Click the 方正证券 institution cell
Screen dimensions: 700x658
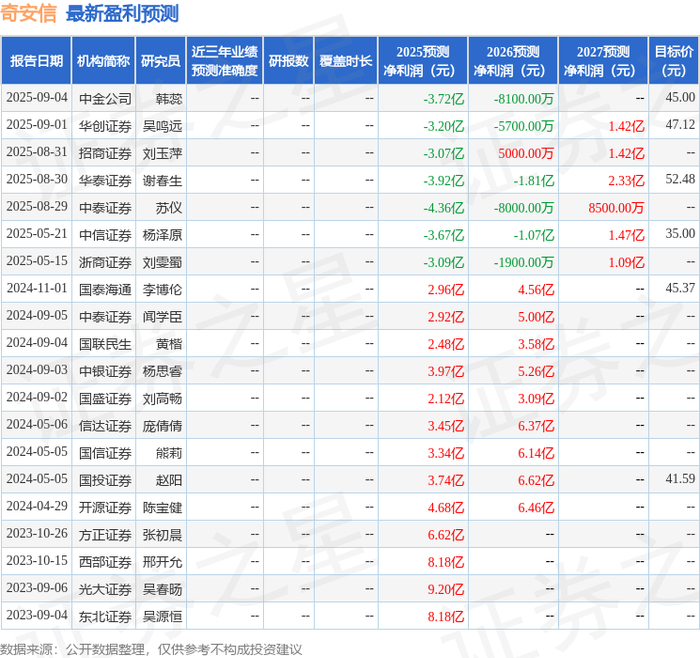pyautogui.click(x=105, y=534)
